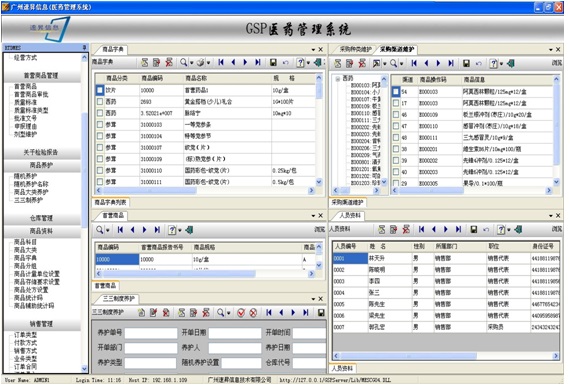This screenshot has height=389, width=570.
Task: Open search dropdown arrow in 三三制度养护 toolbar
Action: coord(229,313)
